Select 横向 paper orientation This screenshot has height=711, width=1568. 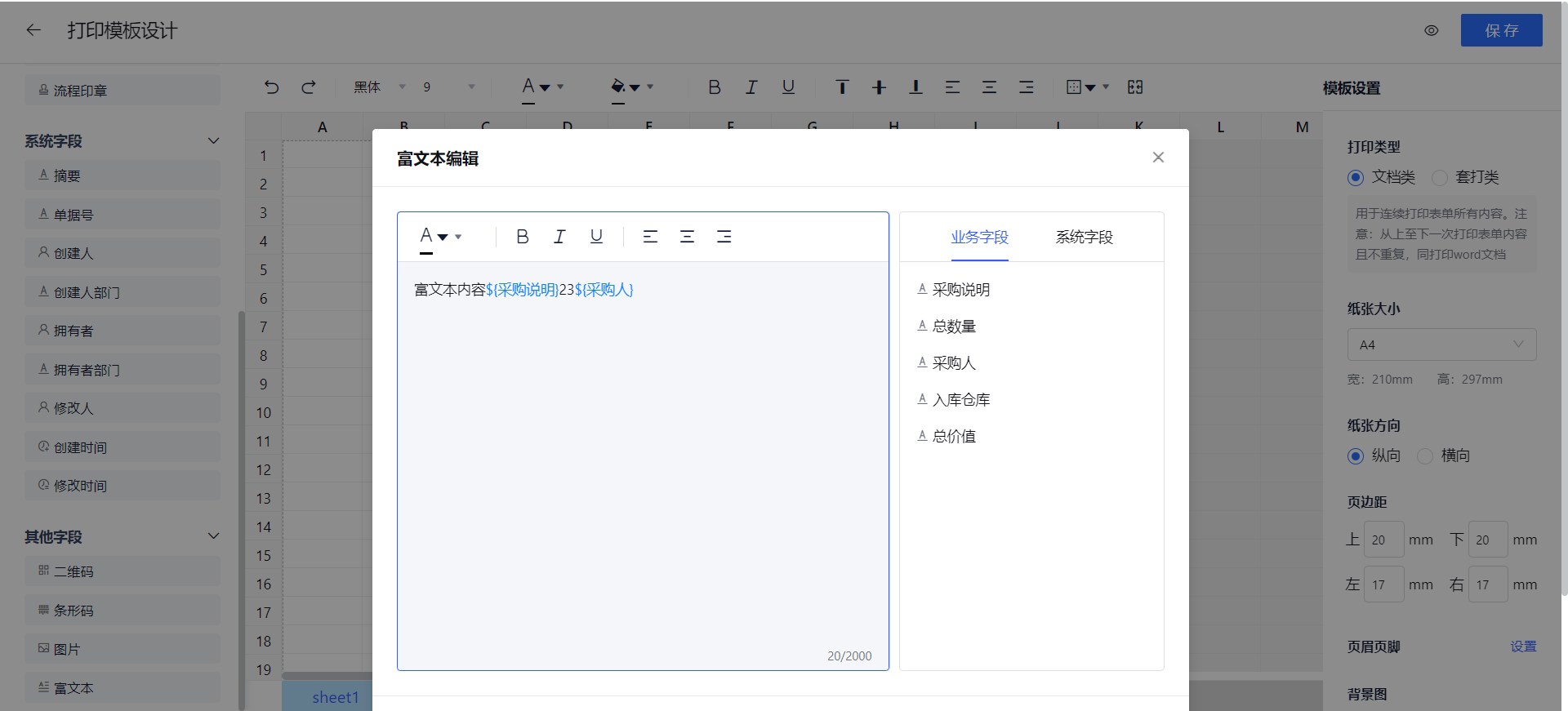[1425, 455]
